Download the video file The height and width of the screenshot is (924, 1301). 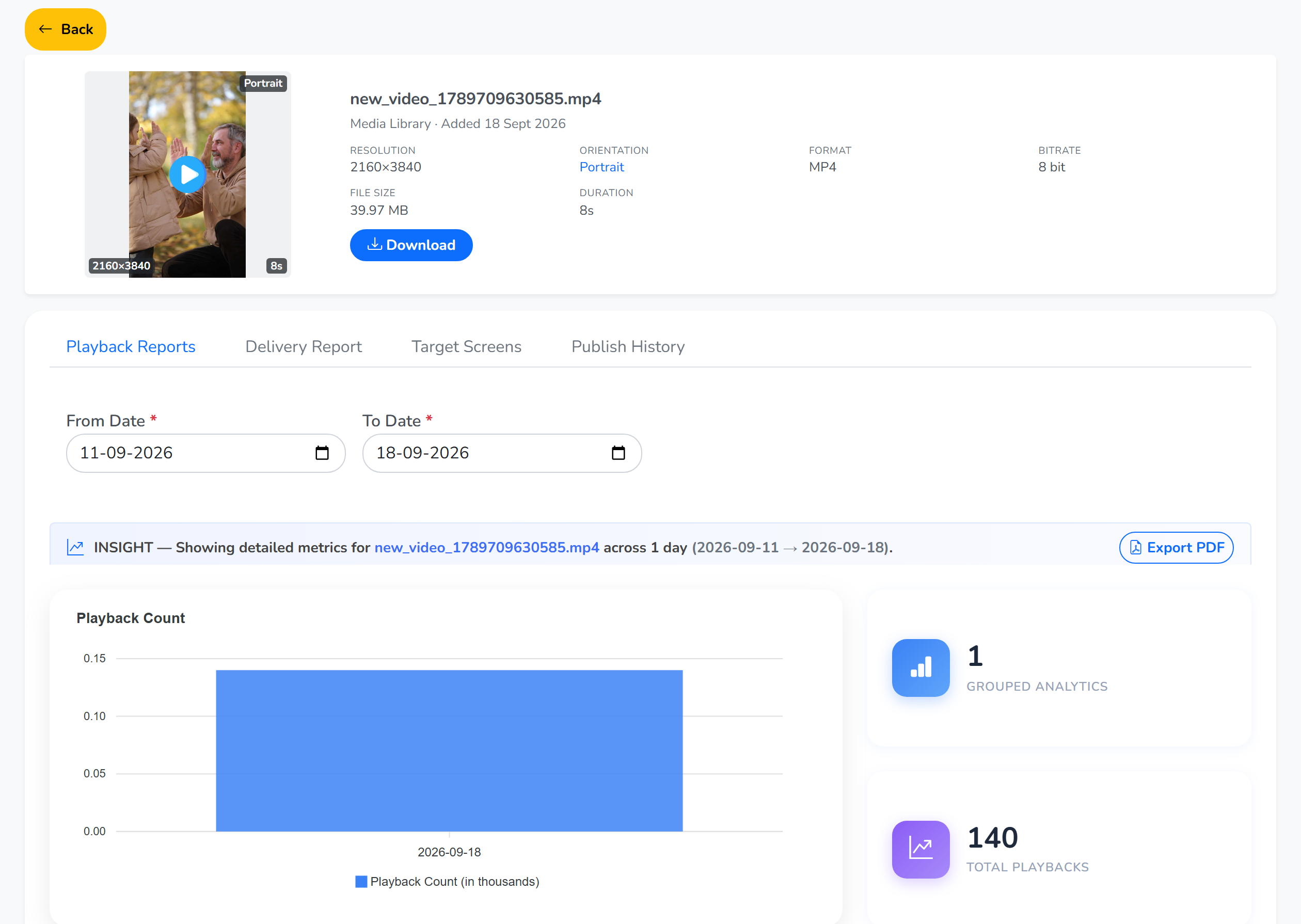pyautogui.click(x=411, y=245)
